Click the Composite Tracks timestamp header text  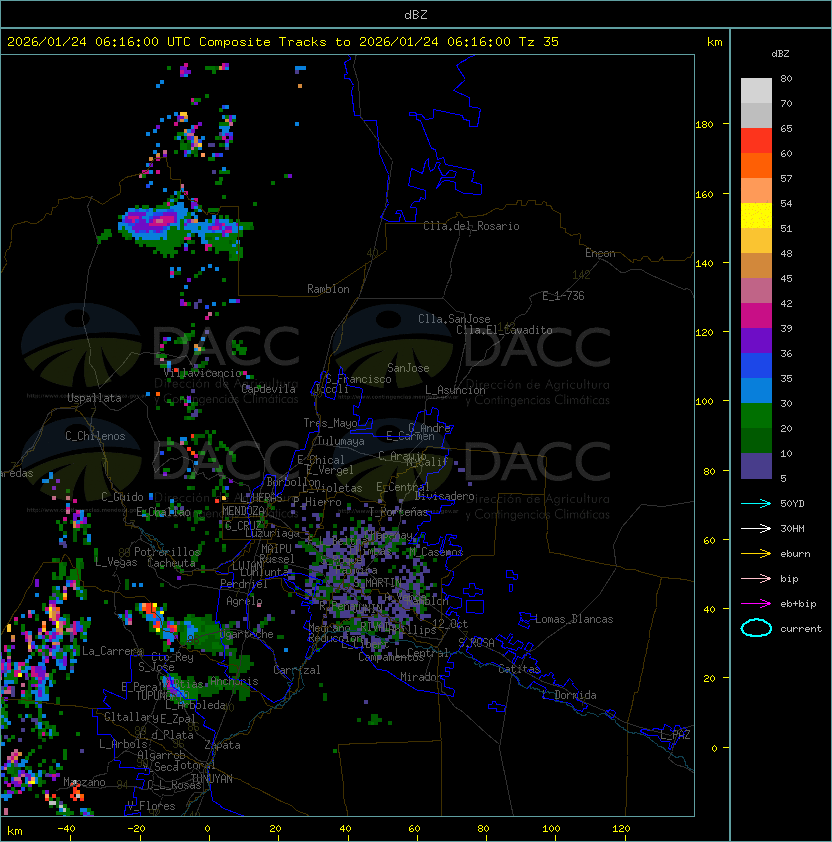click(x=283, y=42)
